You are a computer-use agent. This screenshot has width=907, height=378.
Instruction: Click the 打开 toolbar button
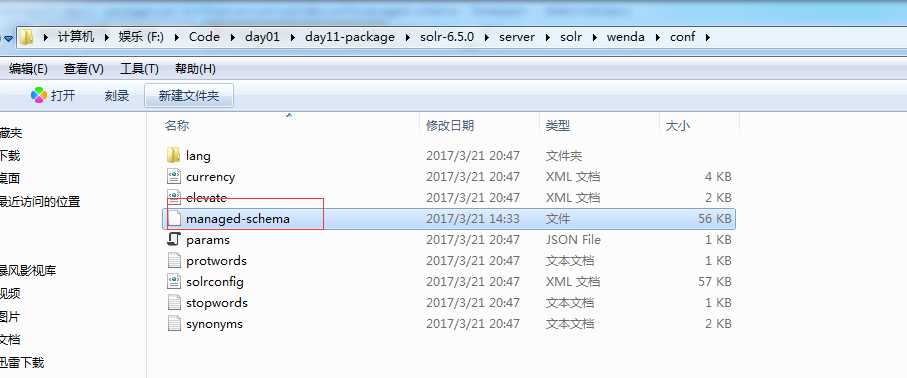[x=53, y=96]
